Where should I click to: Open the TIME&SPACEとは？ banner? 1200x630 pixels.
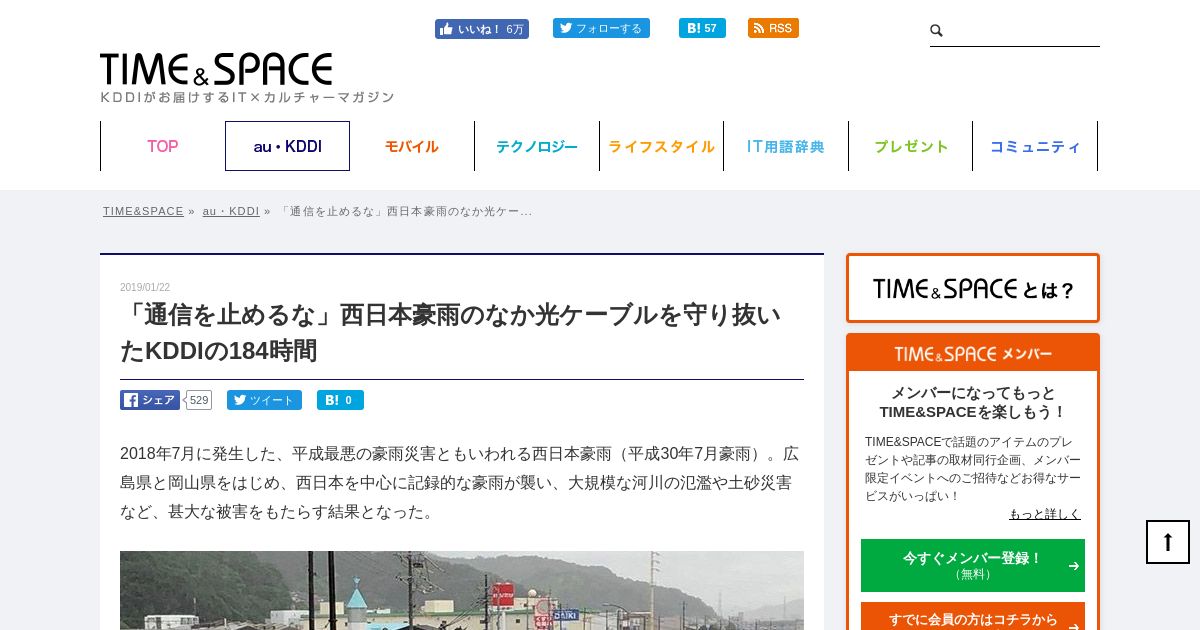pyautogui.click(x=973, y=288)
